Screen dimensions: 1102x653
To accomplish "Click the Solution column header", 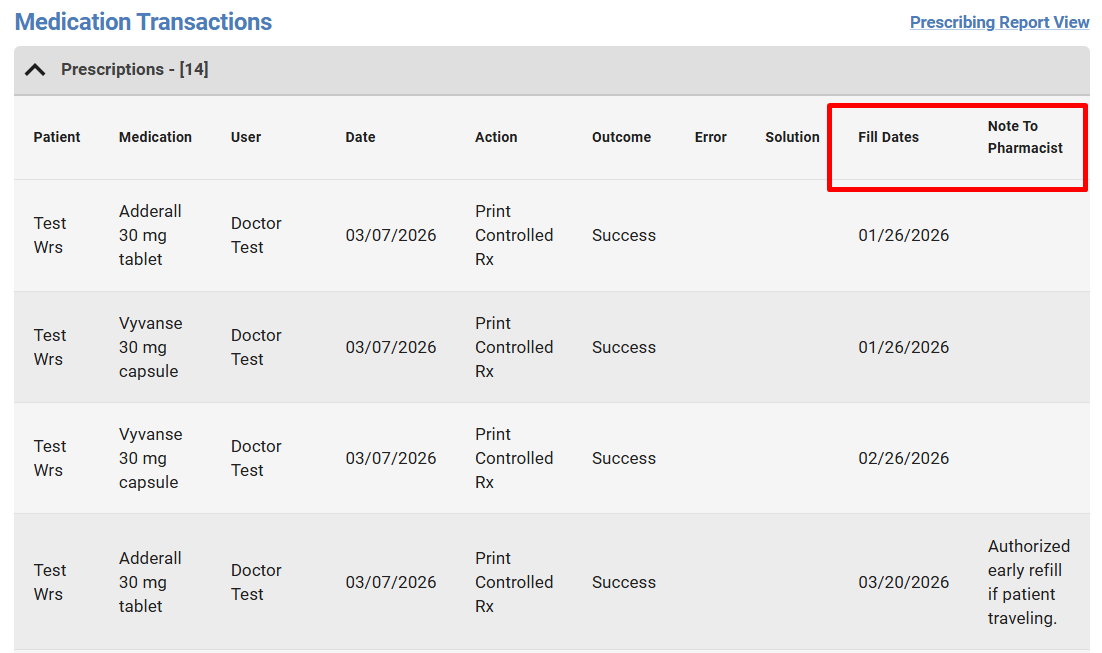I will click(x=792, y=137).
